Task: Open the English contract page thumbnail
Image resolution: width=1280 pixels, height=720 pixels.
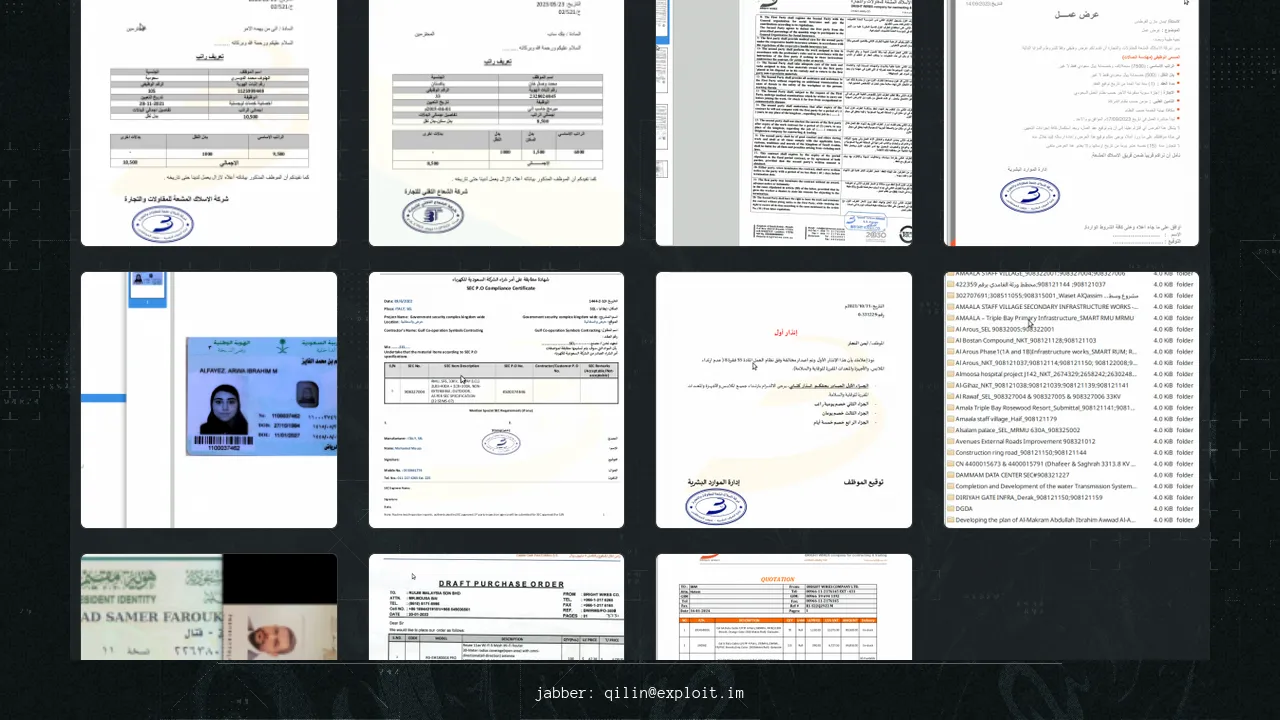Action: click(784, 122)
